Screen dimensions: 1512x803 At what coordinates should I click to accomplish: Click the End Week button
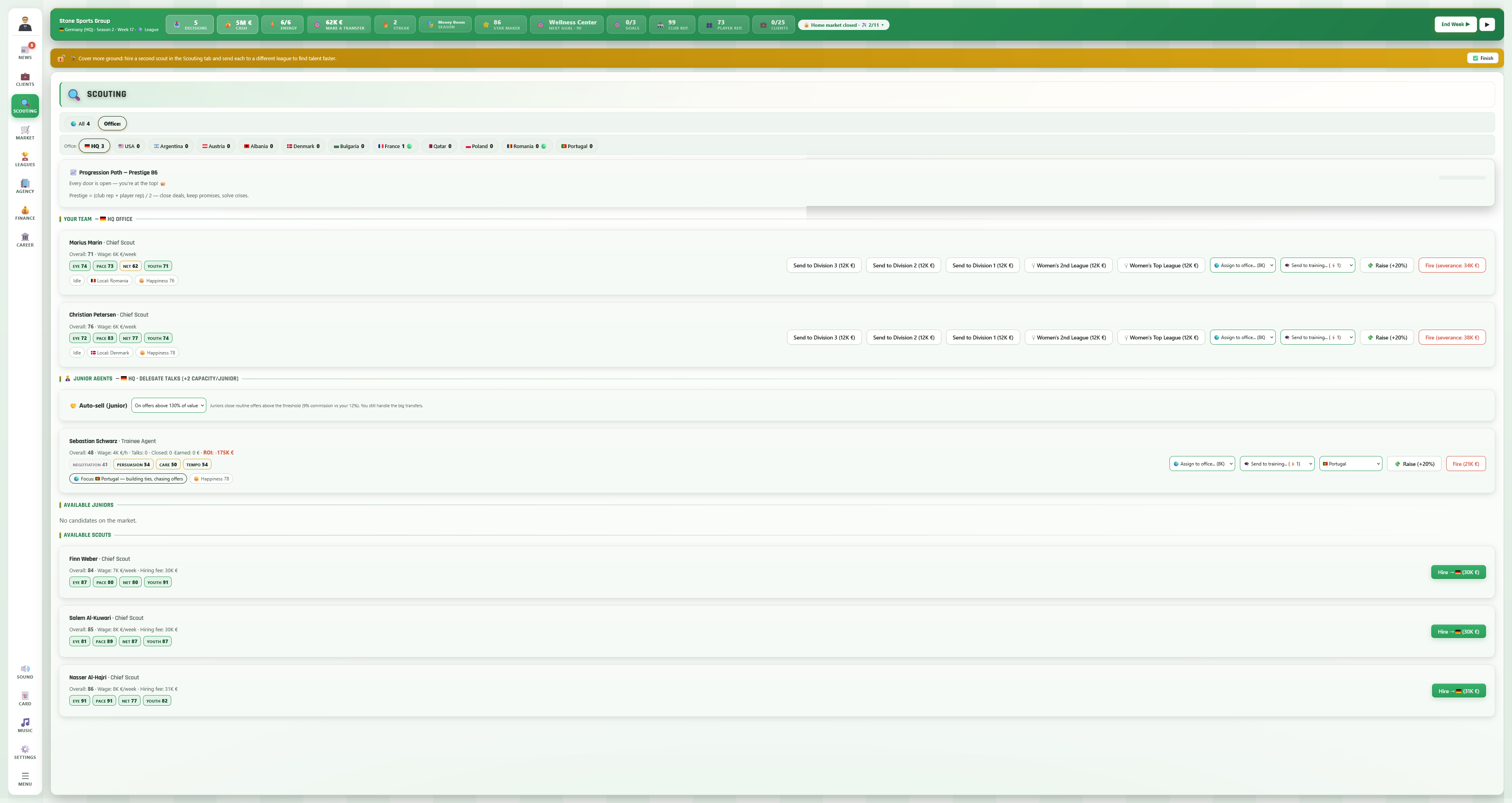click(1455, 25)
